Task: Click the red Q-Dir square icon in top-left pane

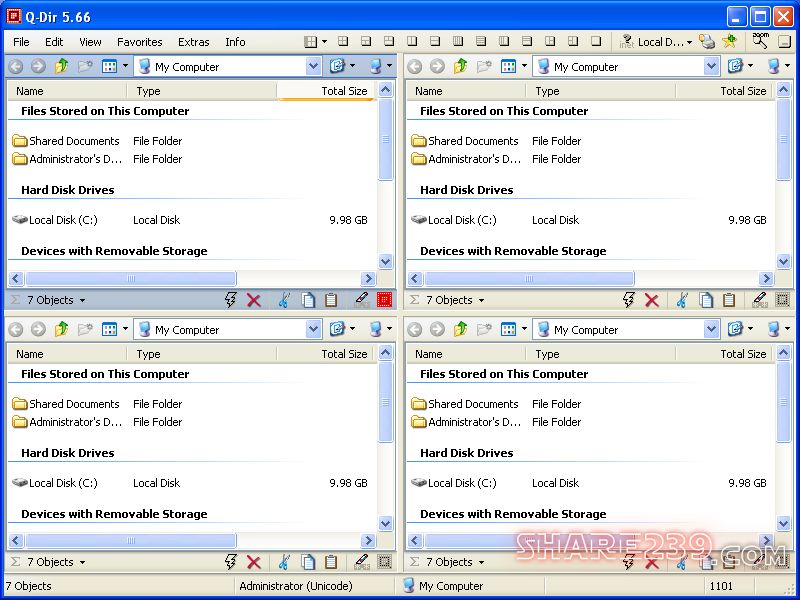Action: point(385,300)
